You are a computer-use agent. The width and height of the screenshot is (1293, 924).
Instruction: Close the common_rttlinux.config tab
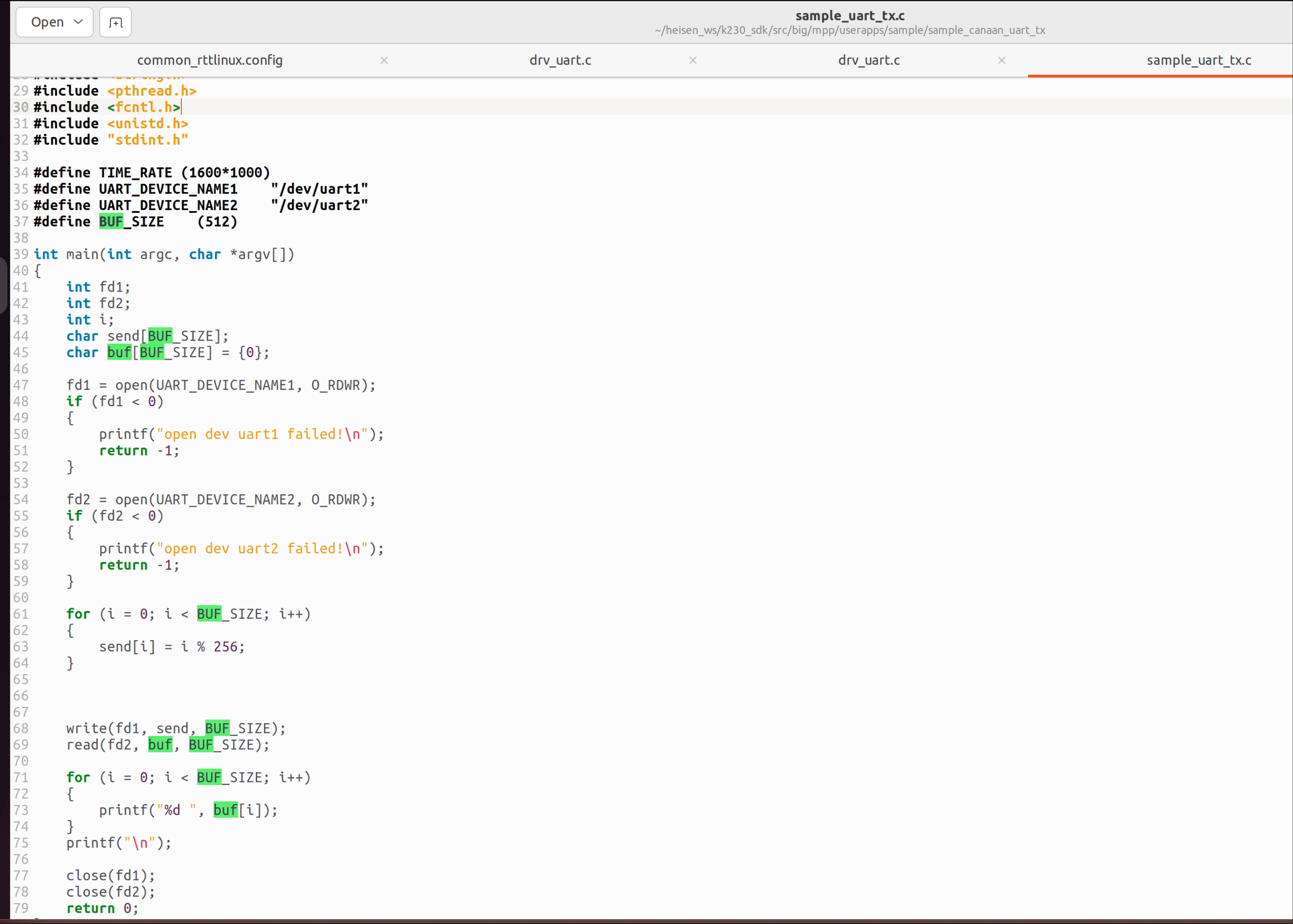(x=384, y=60)
